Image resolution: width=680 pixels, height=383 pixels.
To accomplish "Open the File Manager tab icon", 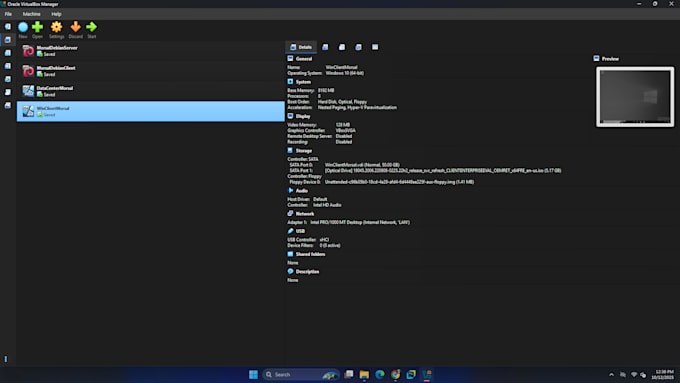I will pyautogui.click(x=375, y=47).
